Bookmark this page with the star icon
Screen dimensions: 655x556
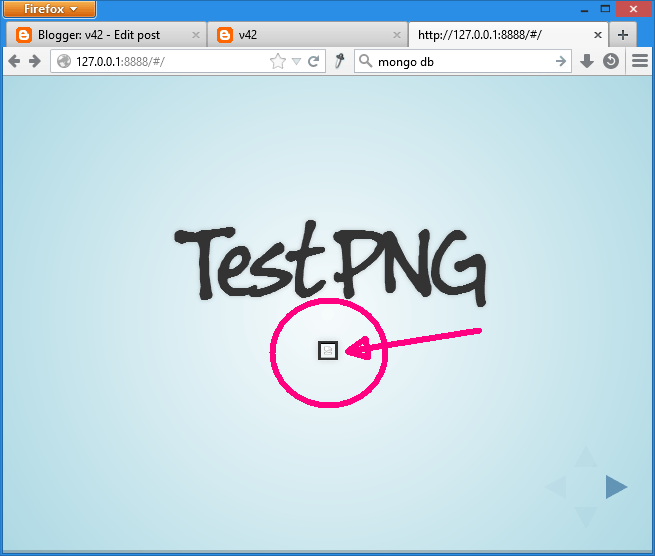click(278, 62)
